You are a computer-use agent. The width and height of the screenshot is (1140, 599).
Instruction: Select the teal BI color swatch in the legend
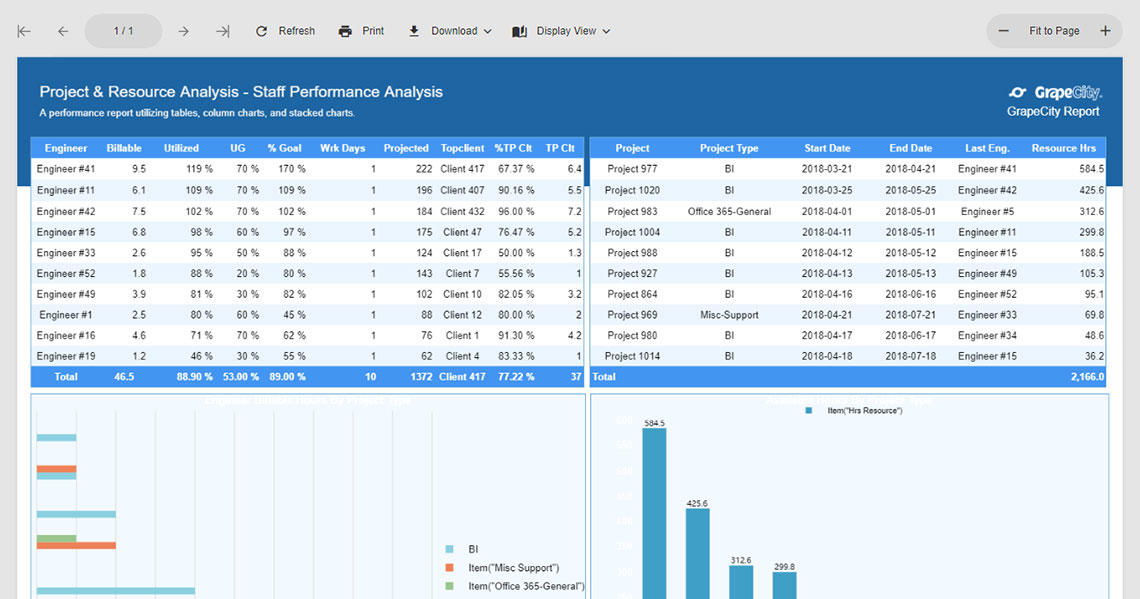pos(449,549)
